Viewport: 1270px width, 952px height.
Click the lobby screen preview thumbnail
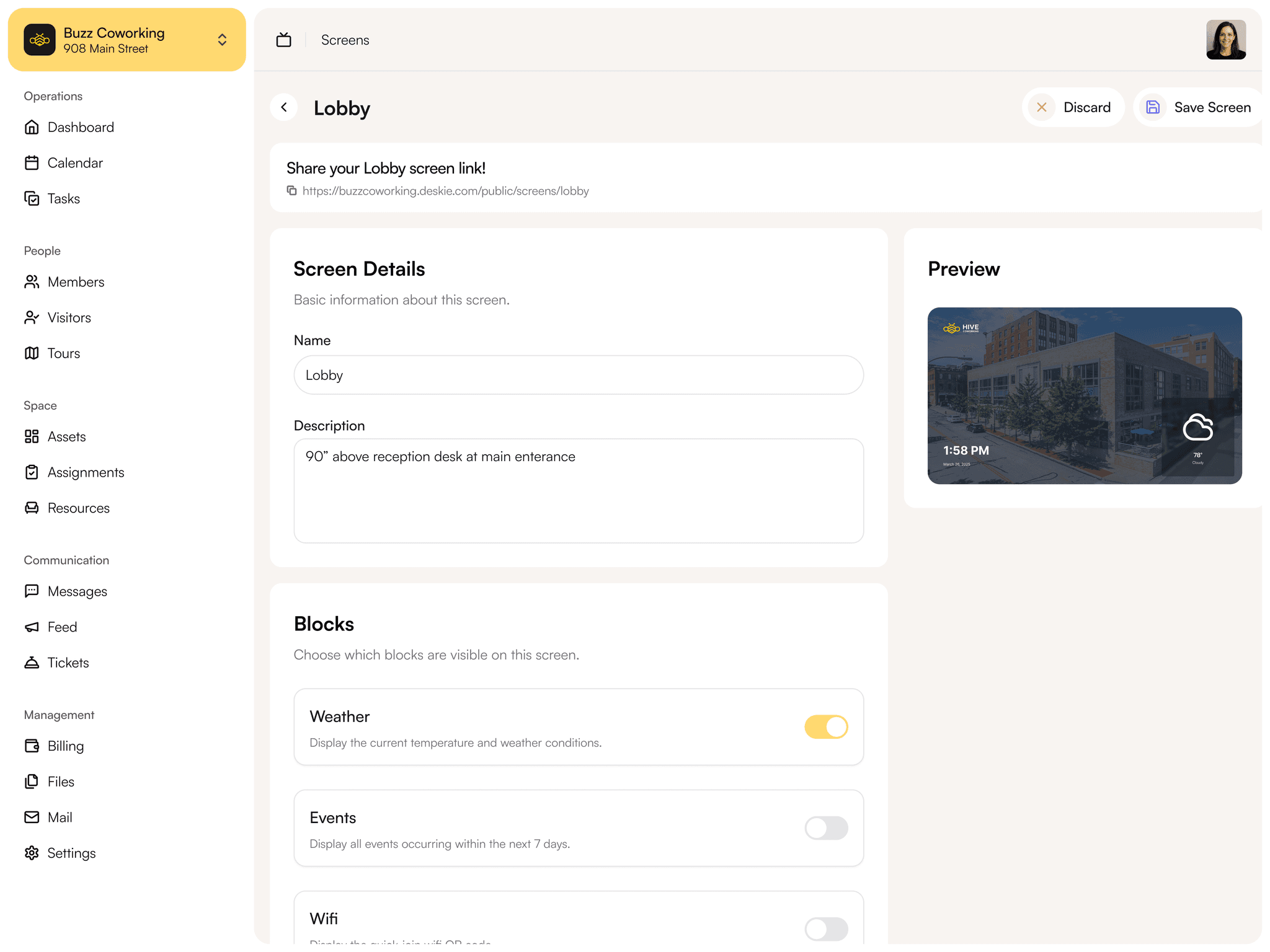tap(1084, 395)
